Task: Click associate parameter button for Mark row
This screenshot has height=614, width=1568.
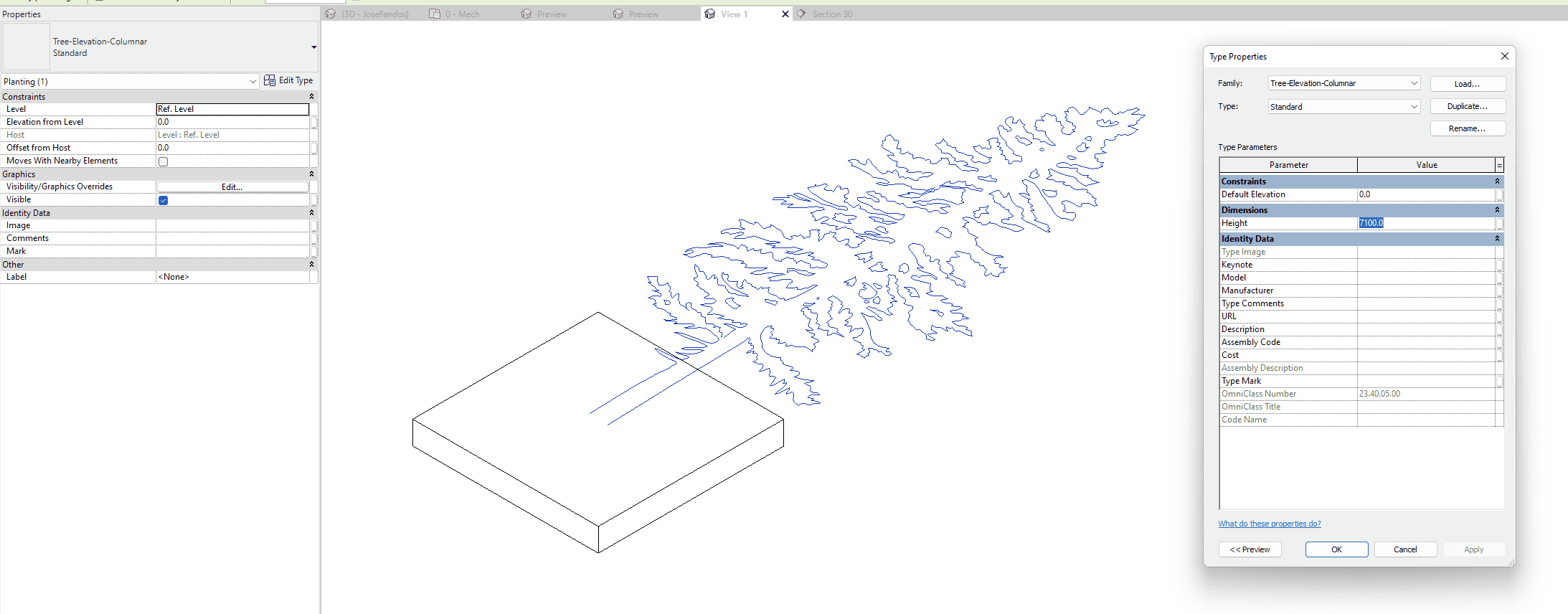Action: click(x=313, y=251)
